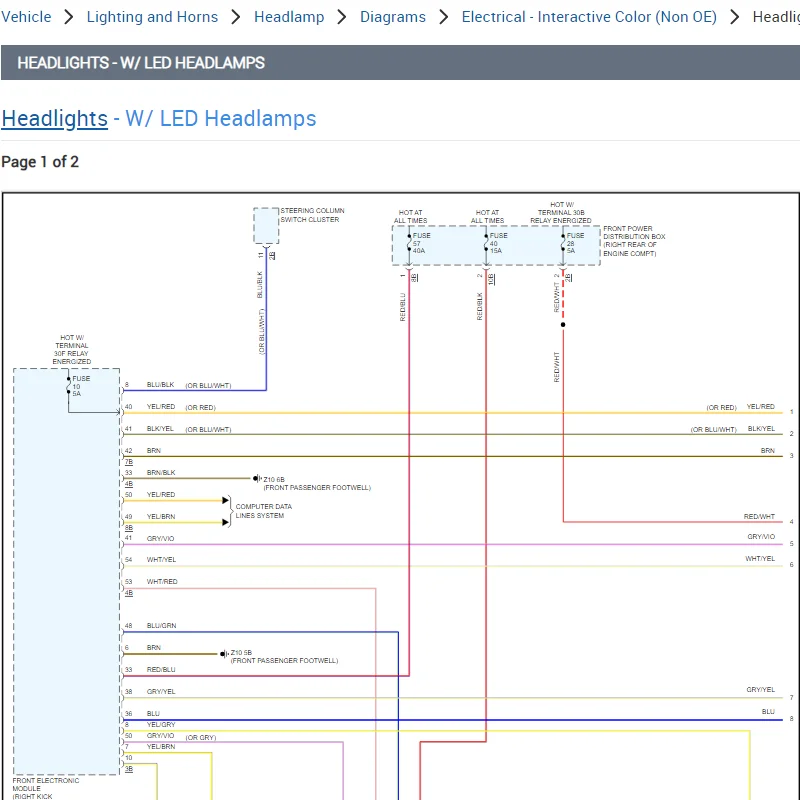The image size is (800, 800).
Task: Click the 'FRONT ELECTRONIC MODULE' label
Action: [x=45, y=784]
